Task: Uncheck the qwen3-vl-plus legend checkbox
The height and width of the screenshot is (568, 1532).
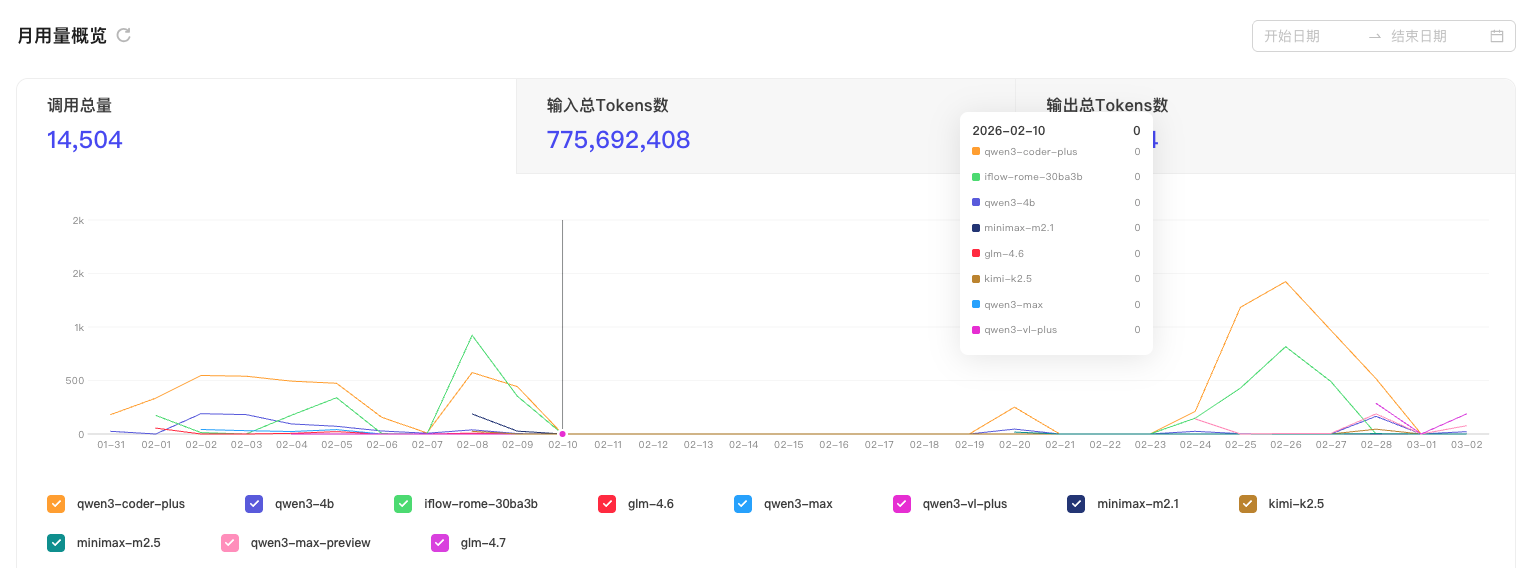Action: 902,504
